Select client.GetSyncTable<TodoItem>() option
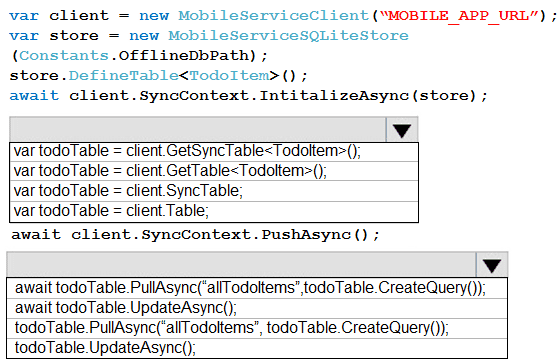Screen dimensions: 559x363 [x=214, y=152]
